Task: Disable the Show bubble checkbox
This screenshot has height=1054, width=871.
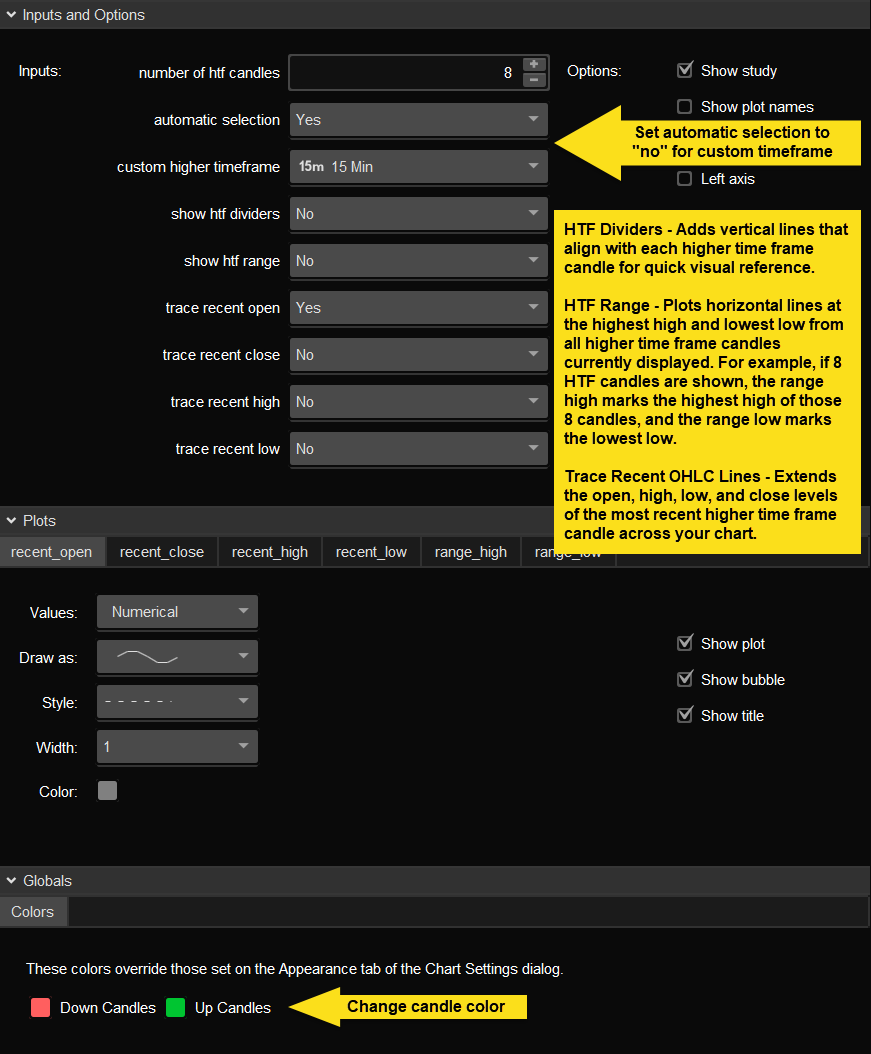Action: [685, 680]
